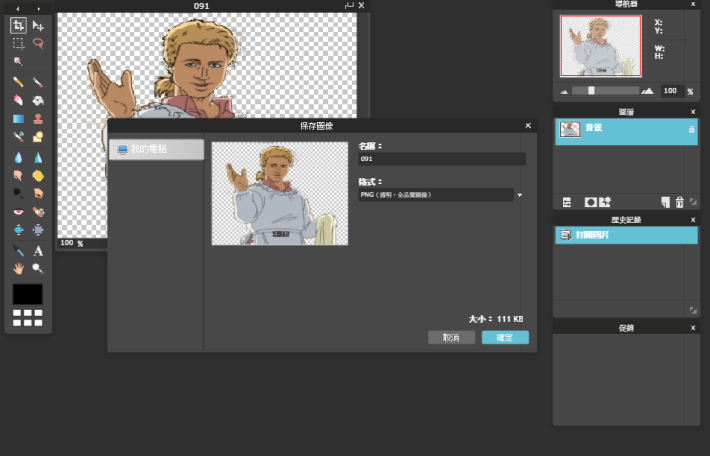
Task: Delete layer using the trash icon
Action: coord(679,202)
